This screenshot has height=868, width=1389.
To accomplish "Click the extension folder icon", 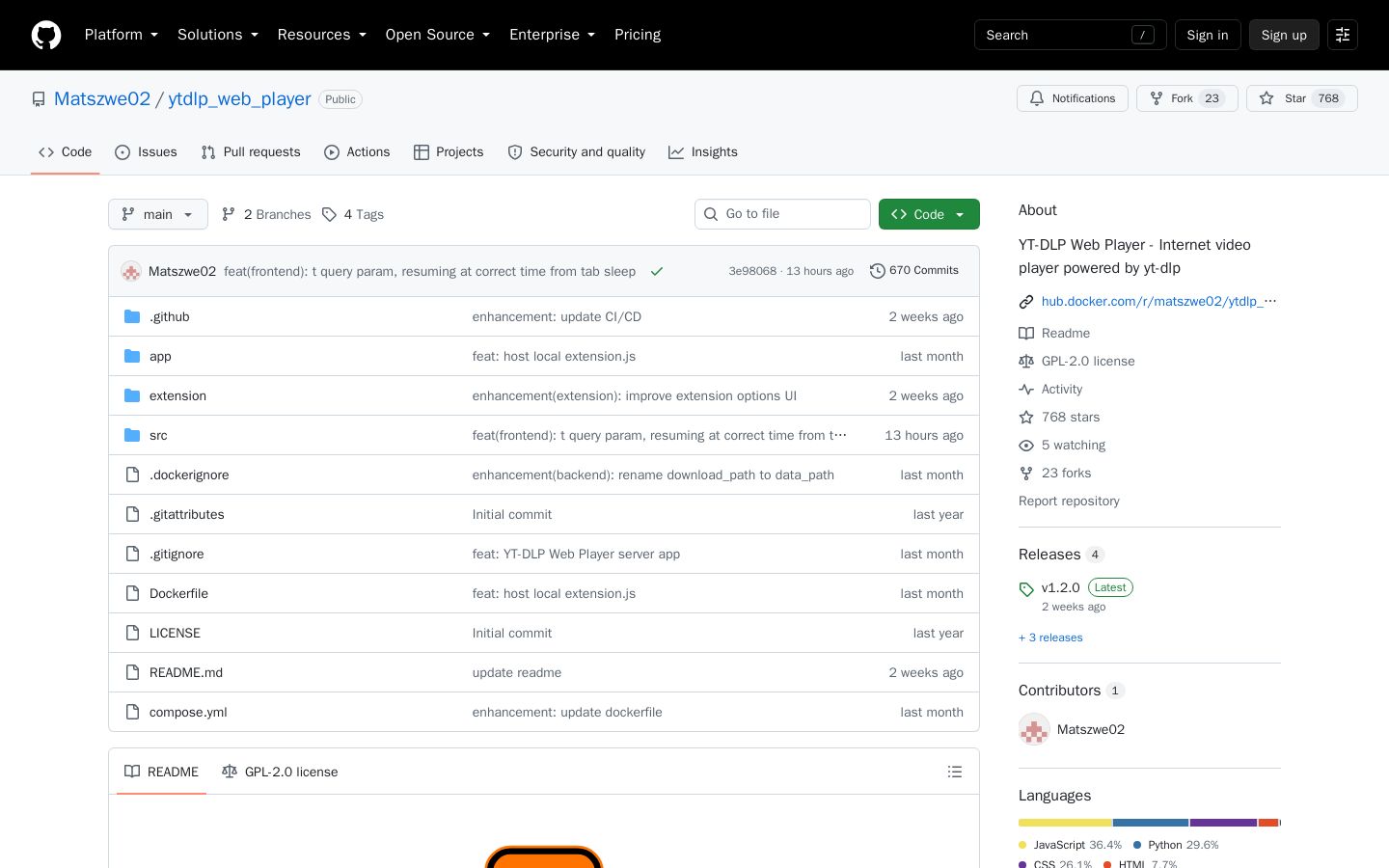I will [x=132, y=395].
